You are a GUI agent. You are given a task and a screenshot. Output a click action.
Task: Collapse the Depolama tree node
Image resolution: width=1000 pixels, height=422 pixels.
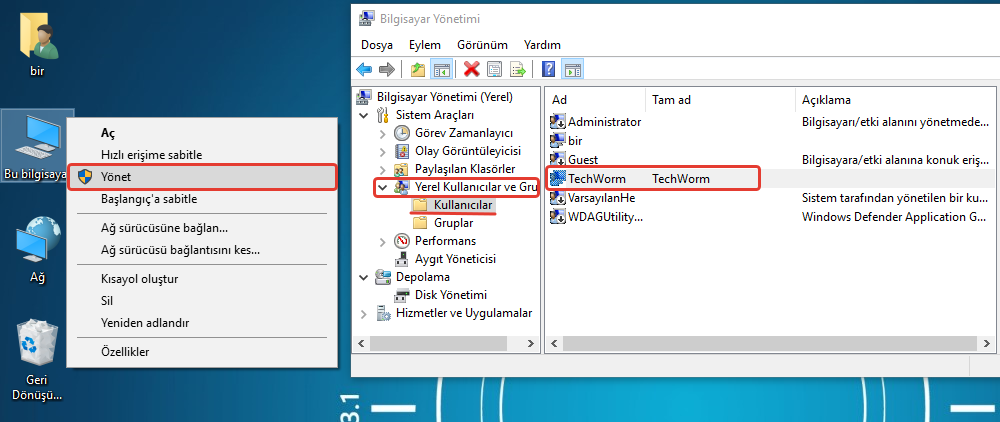pyautogui.click(x=365, y=277)
